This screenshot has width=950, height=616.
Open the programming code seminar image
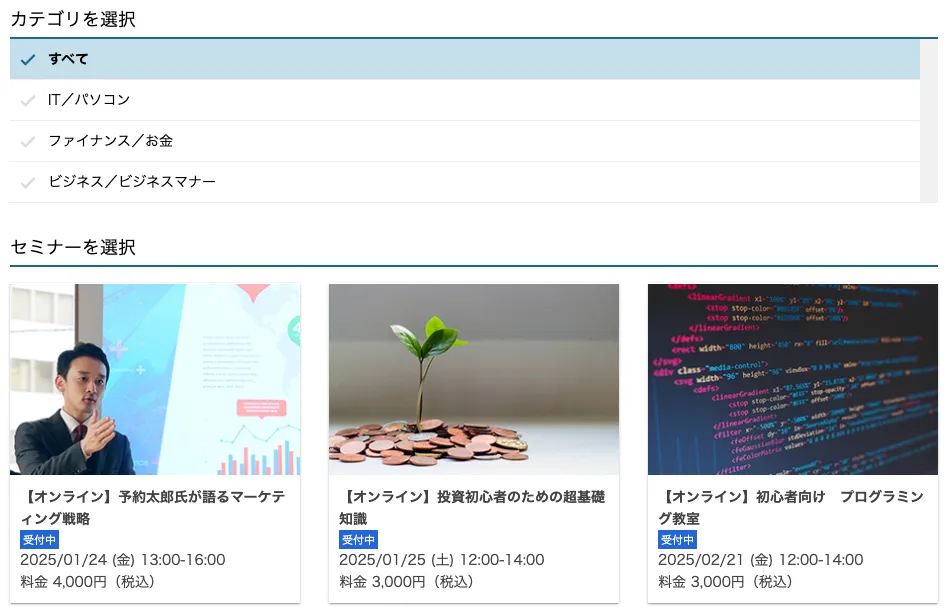(x=792, y=379)
